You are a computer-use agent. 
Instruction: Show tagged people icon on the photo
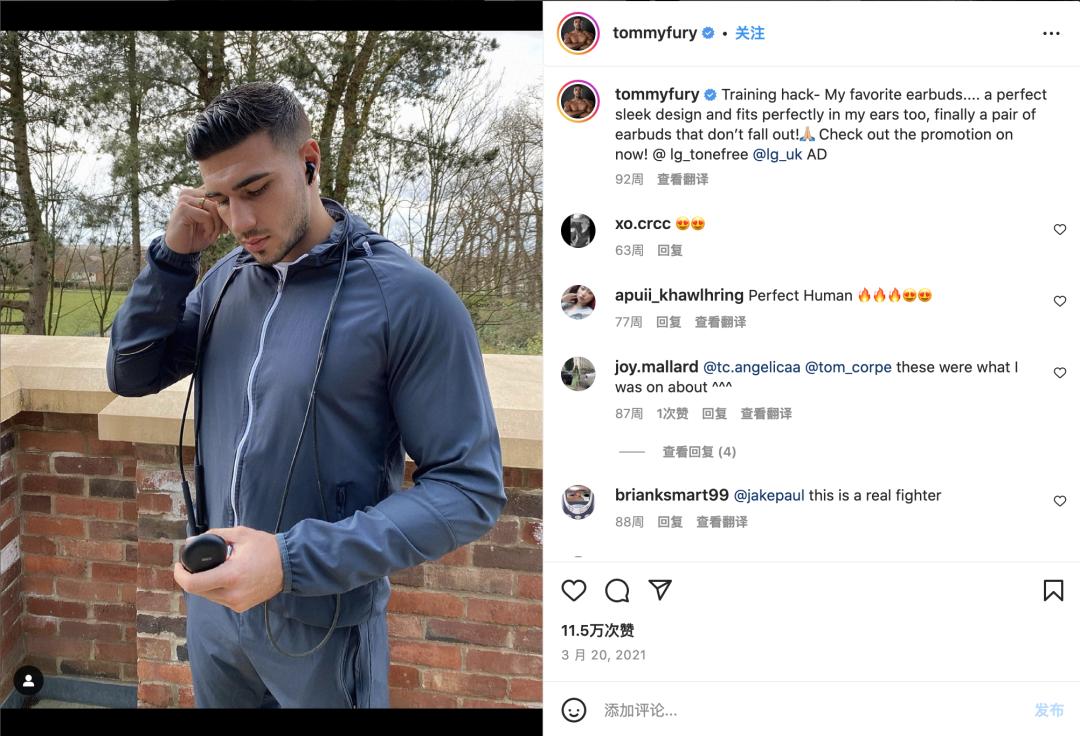28,681
